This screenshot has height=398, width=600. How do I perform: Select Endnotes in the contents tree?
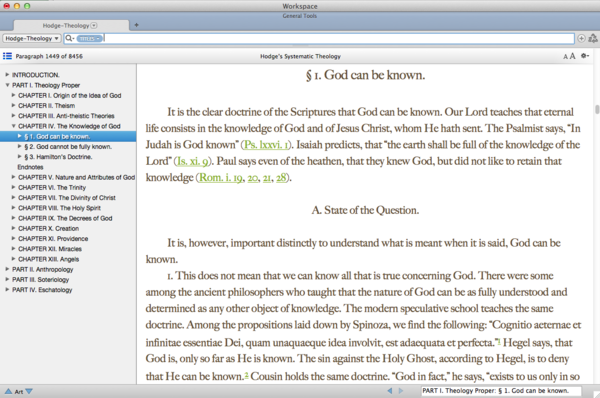coord(30,167)
